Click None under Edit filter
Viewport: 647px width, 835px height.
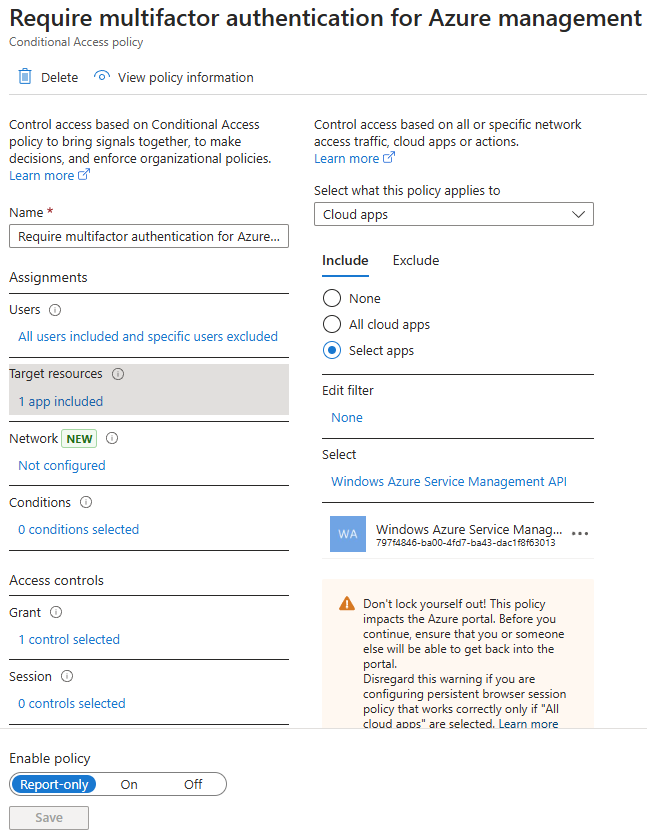(347, 418)
